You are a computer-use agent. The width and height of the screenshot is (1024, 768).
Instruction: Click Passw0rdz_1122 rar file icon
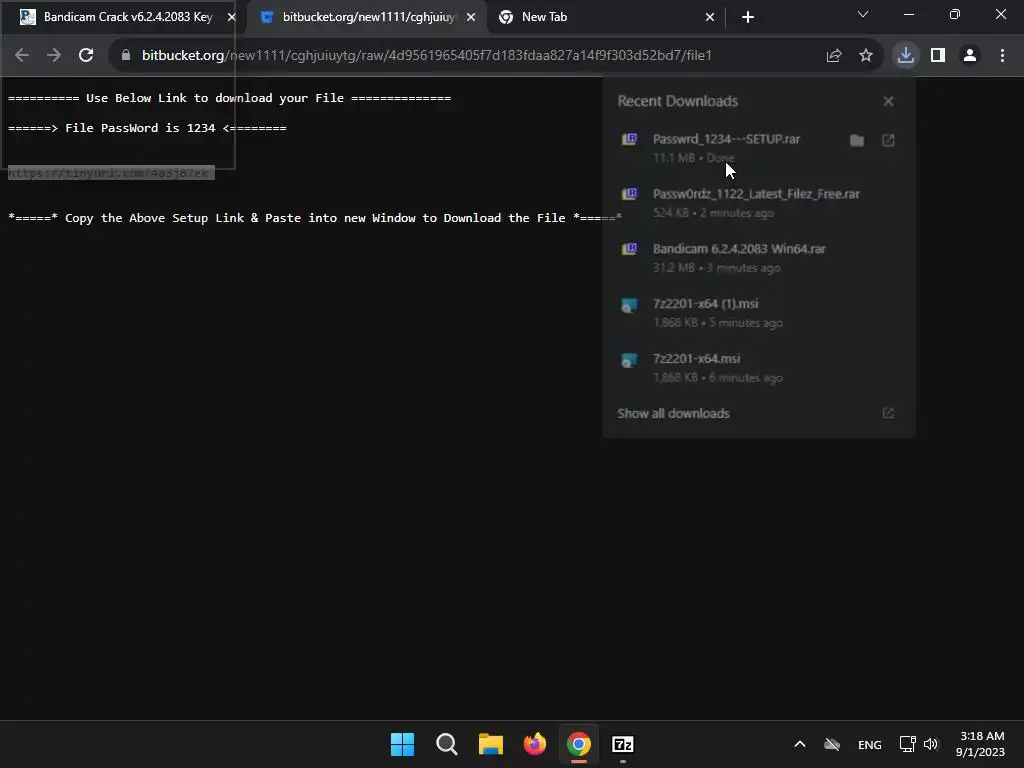(629, 194)
